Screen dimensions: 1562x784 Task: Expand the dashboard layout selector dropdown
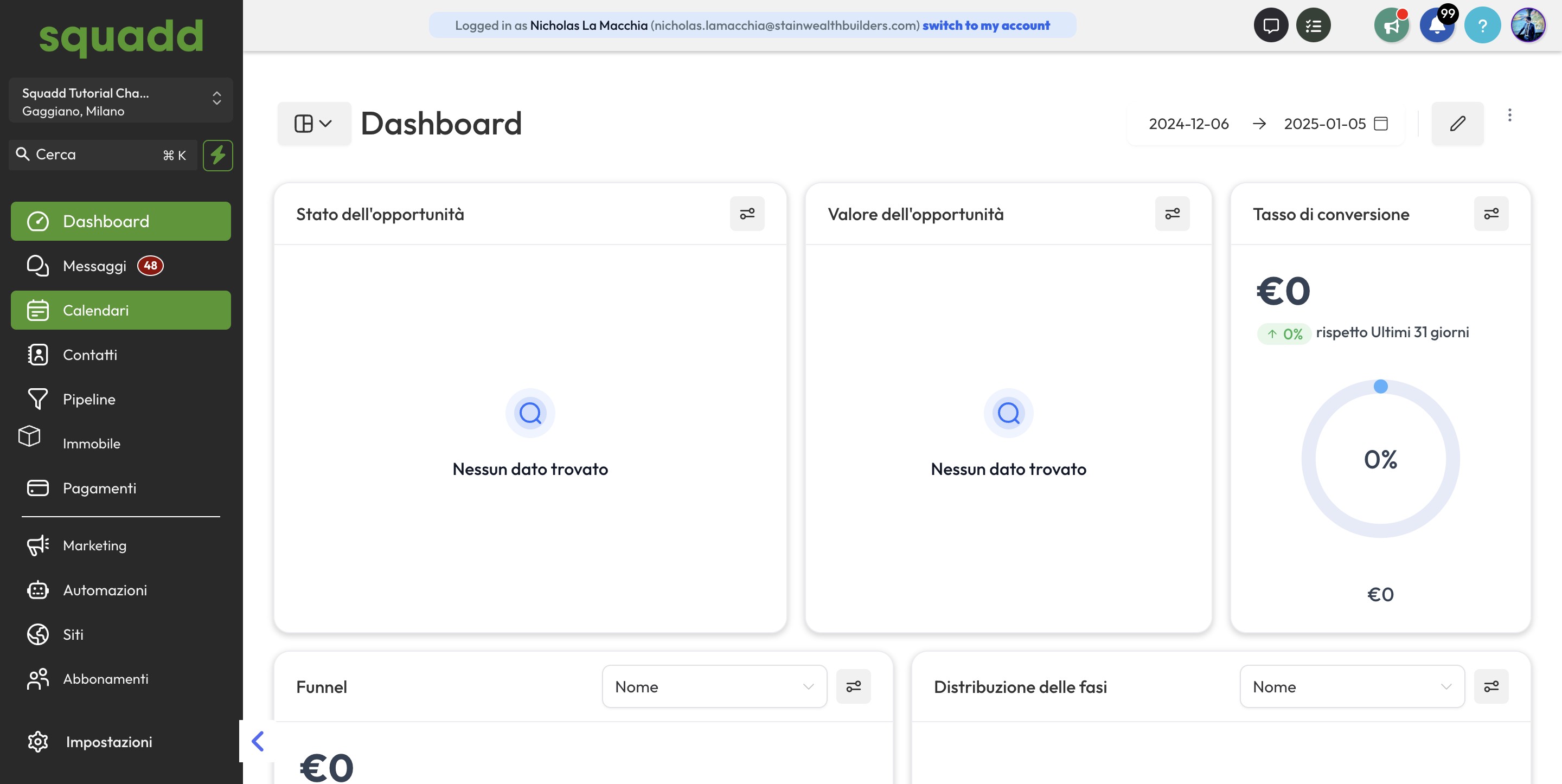pos(313,124)
